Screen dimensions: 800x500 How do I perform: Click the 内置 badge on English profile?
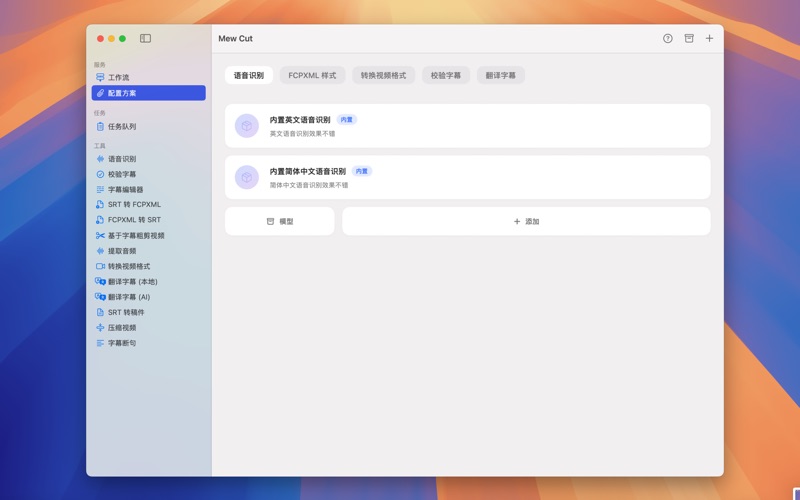pos(347,120)
